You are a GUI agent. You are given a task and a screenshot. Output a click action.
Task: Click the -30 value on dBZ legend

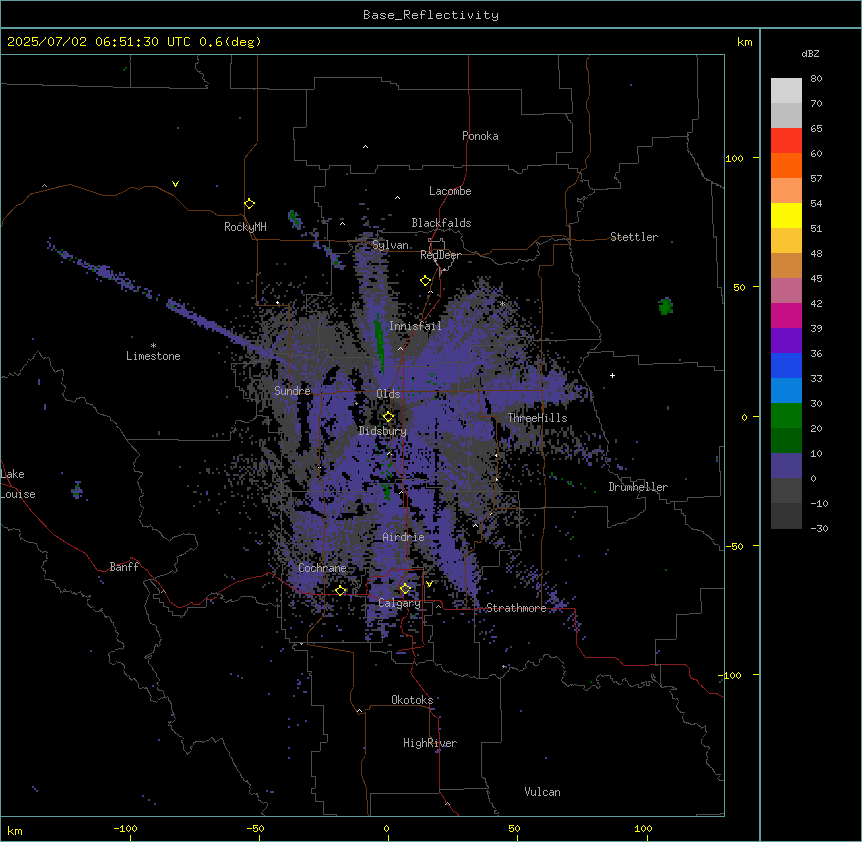[819, 528]
